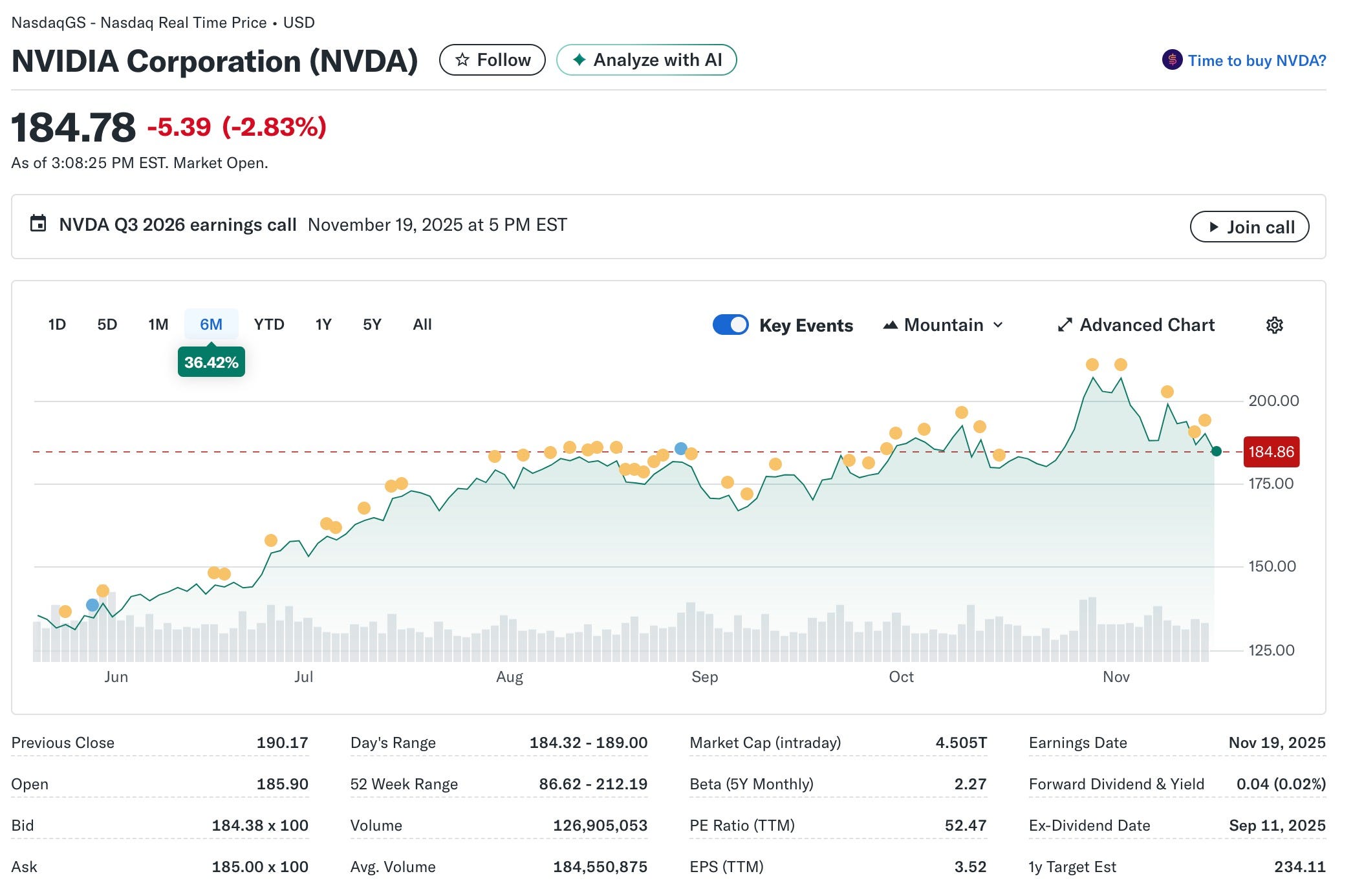Click the Mountain chart type icon
Viewport: 1353px width, 896px height.
(x=891, y=325)
